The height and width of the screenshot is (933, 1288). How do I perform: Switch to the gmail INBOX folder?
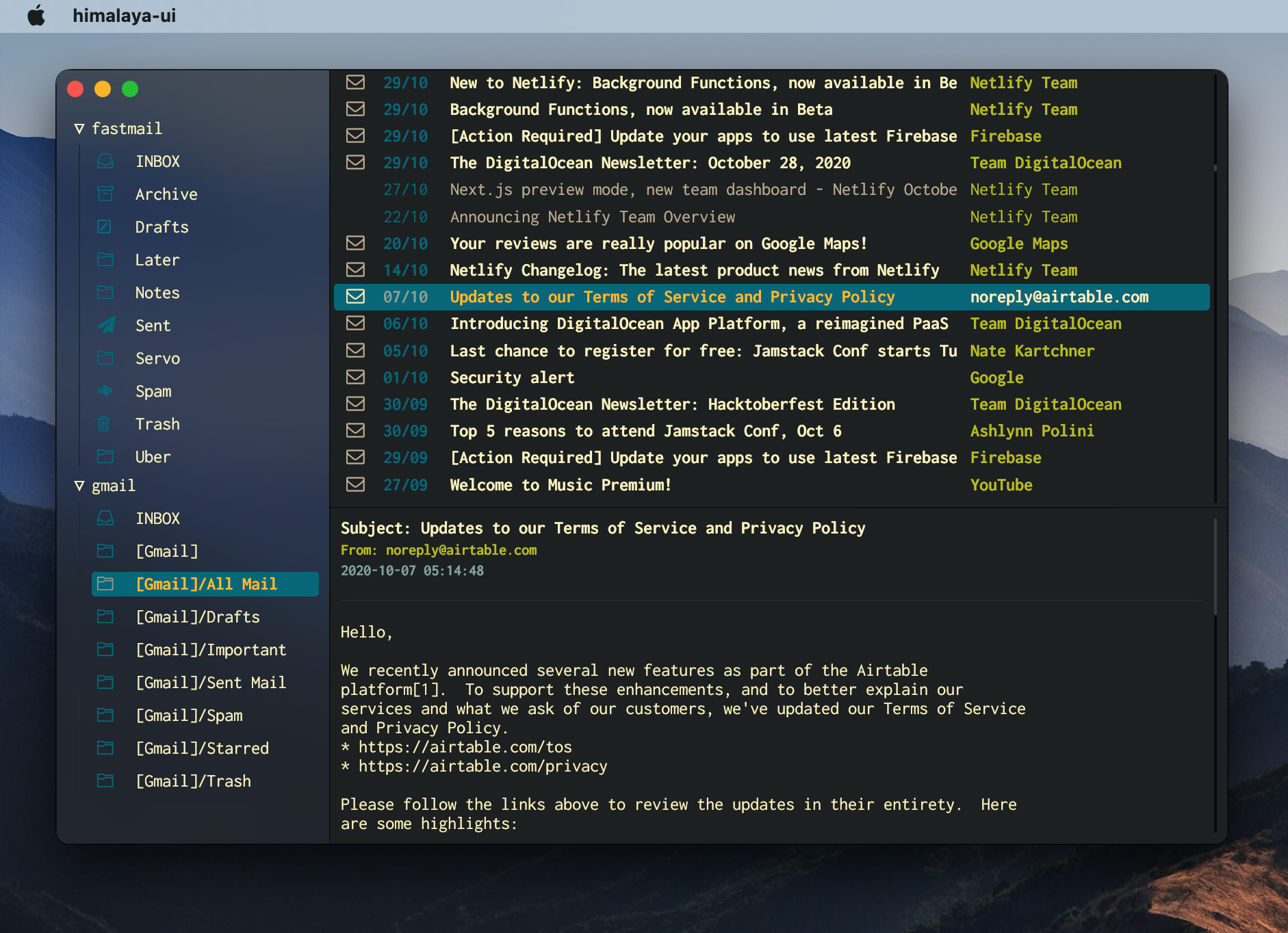coord(158,518)
